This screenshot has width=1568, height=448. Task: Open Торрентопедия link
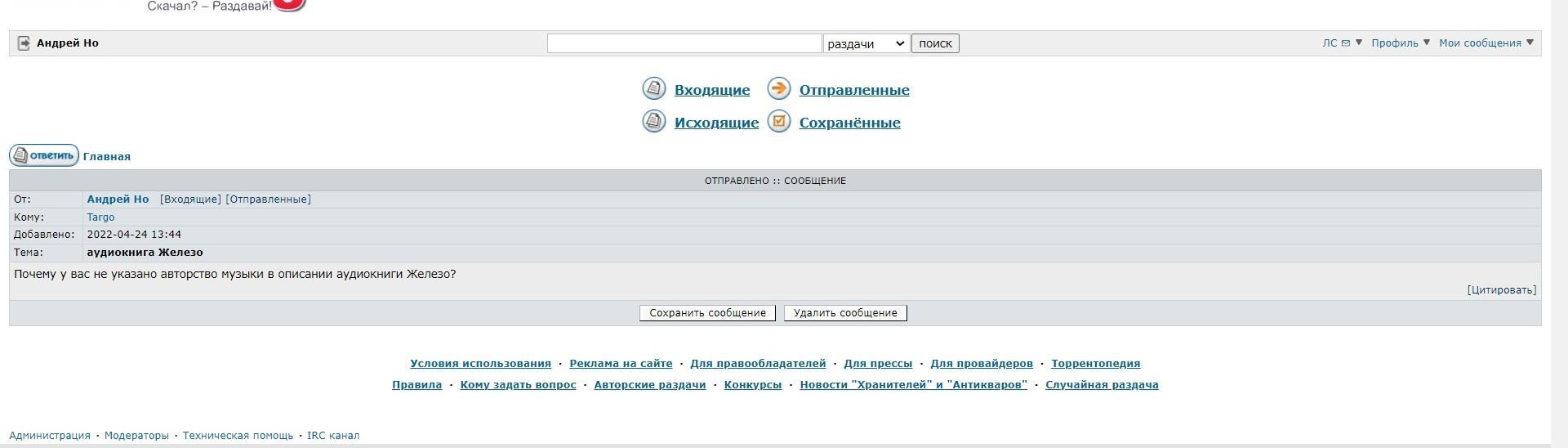click(1095, 364)
